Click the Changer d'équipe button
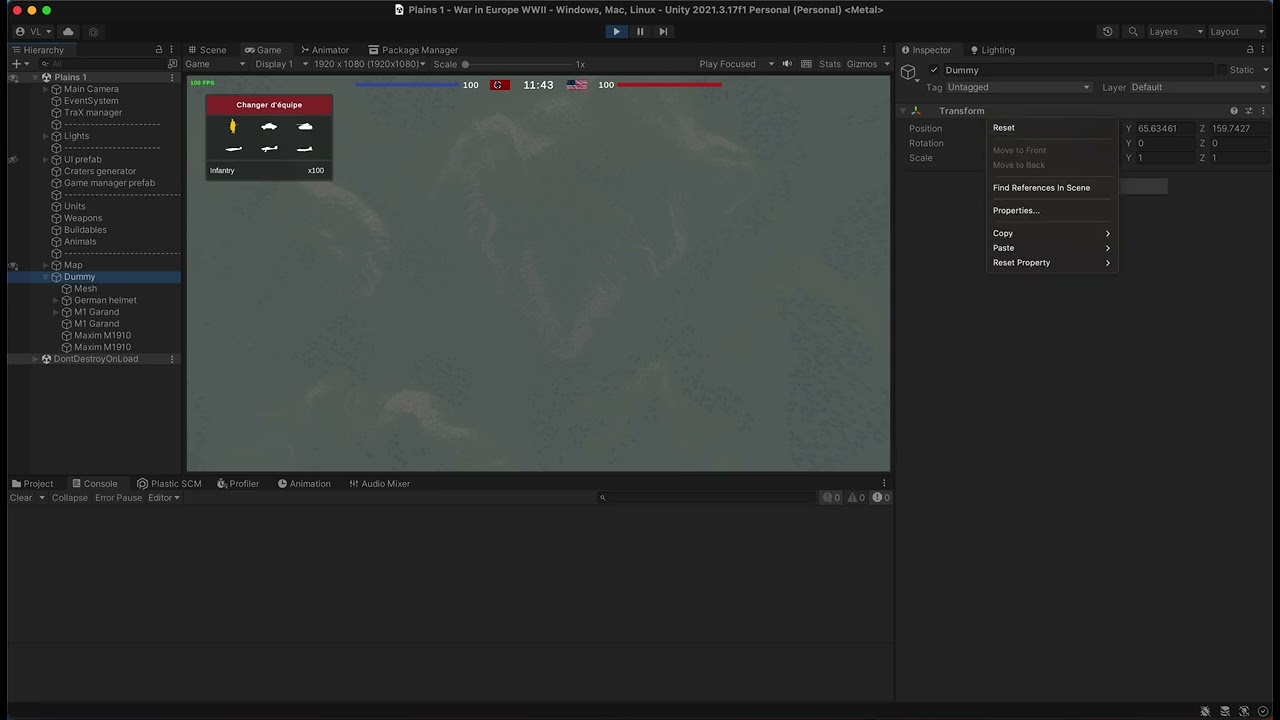 tap(268, 104)
